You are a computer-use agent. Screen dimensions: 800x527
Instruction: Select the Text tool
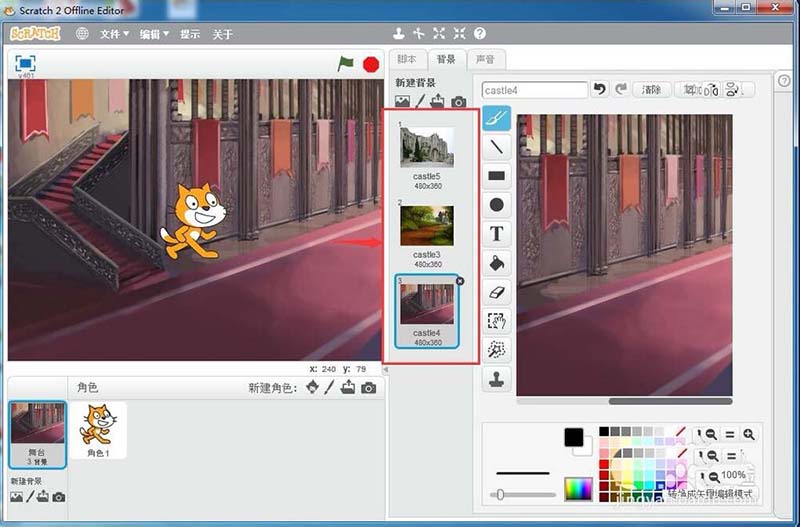click(x=496, y=234)
